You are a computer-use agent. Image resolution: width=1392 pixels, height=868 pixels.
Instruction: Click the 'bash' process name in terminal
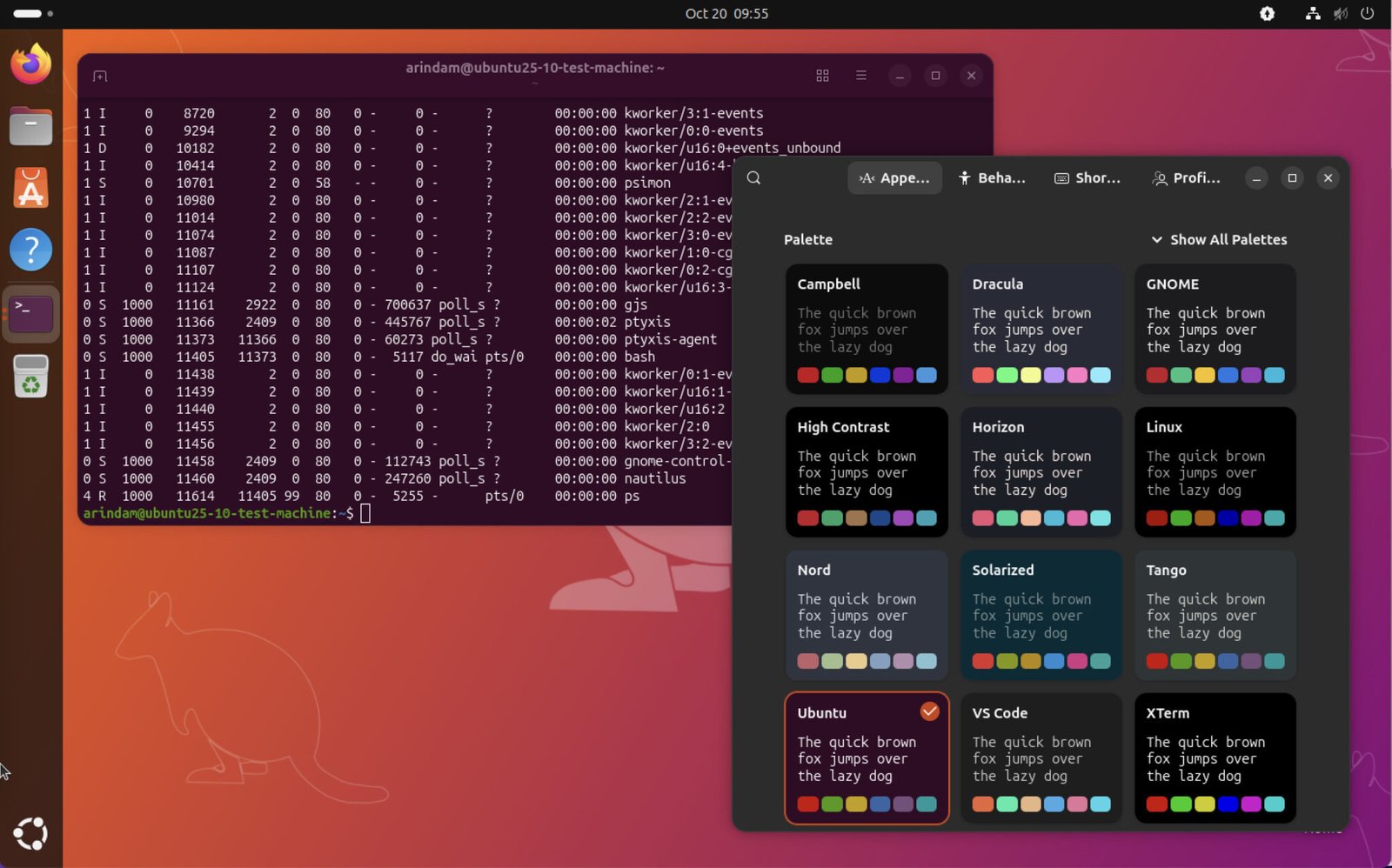coord(639,357)
